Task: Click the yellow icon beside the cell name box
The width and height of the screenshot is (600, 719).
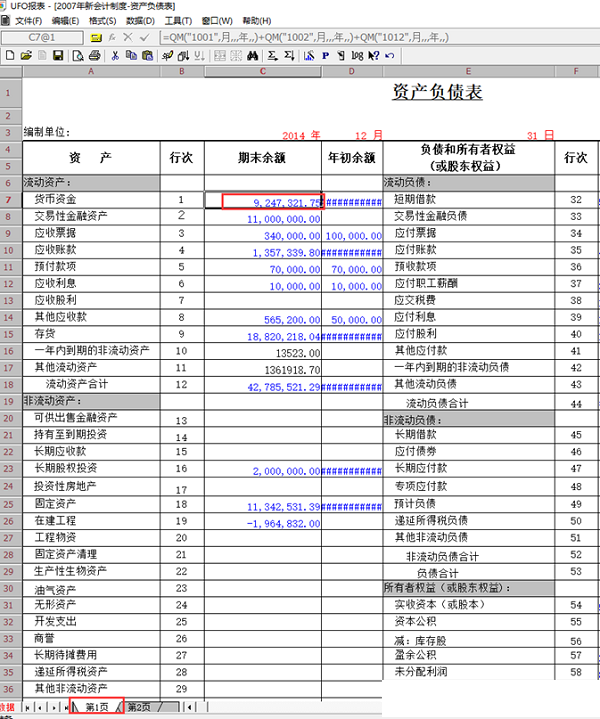Action: coord(96,38)
